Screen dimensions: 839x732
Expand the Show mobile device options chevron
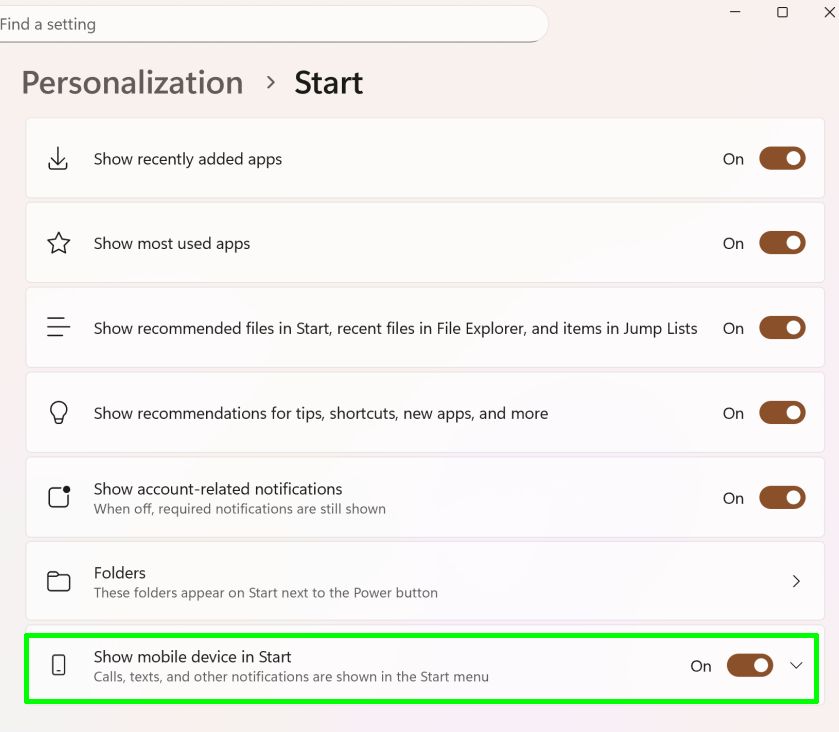click(x=796, y=665)
